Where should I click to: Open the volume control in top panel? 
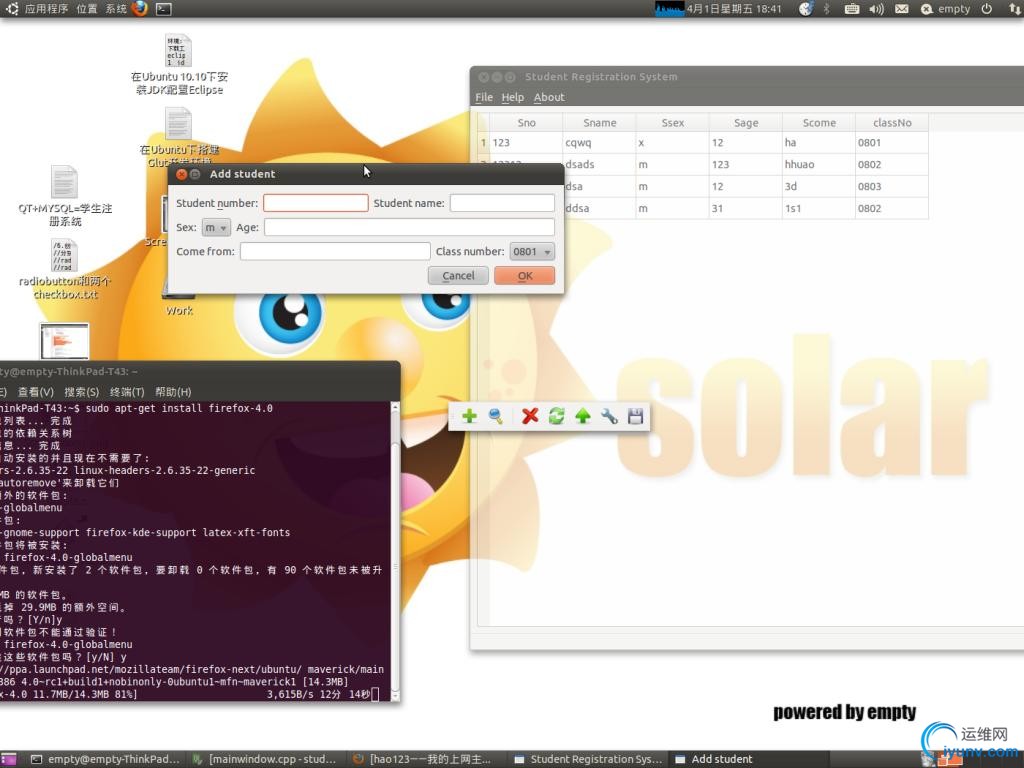click(x=876, y=8)
